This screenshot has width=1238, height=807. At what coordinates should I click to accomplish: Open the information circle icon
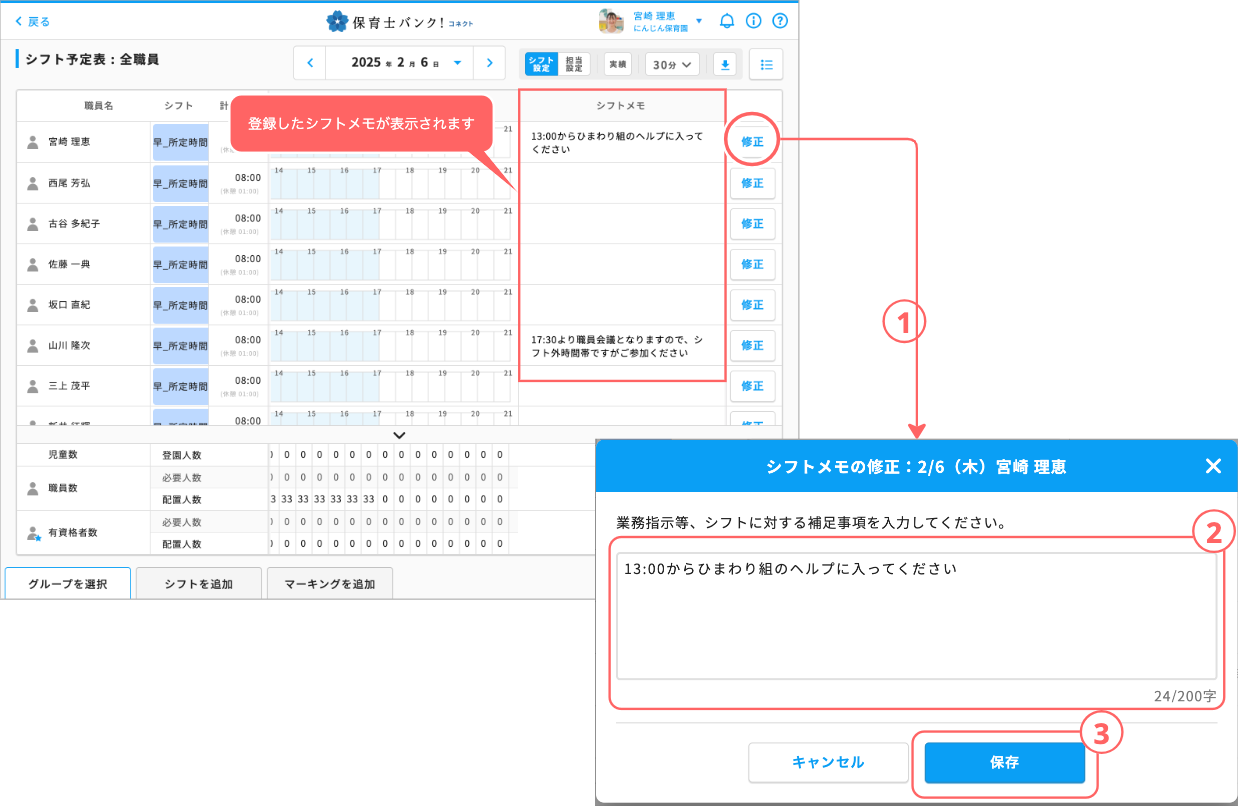pyautogui.click(x=754, y=21)
